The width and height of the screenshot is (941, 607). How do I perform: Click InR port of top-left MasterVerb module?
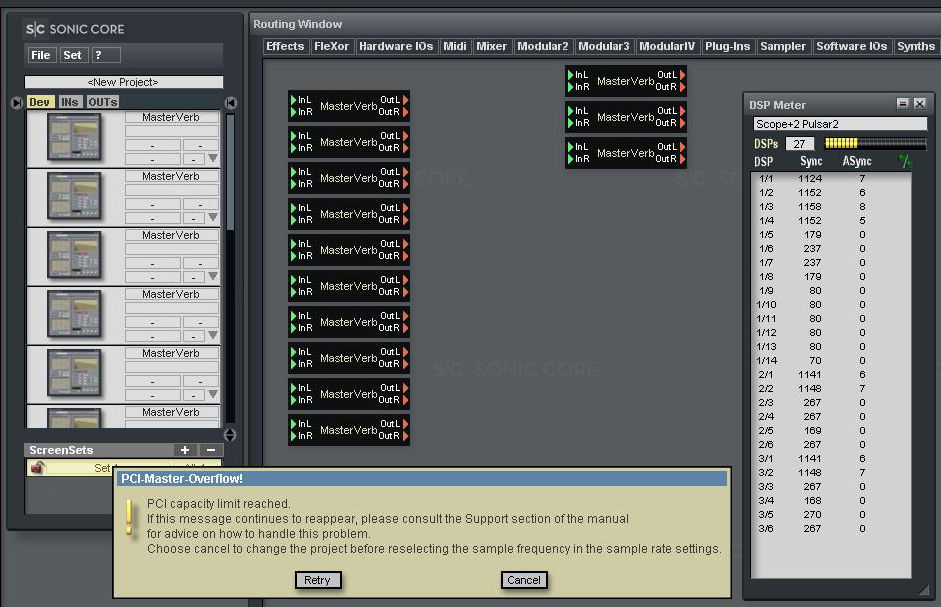(301, 112)
